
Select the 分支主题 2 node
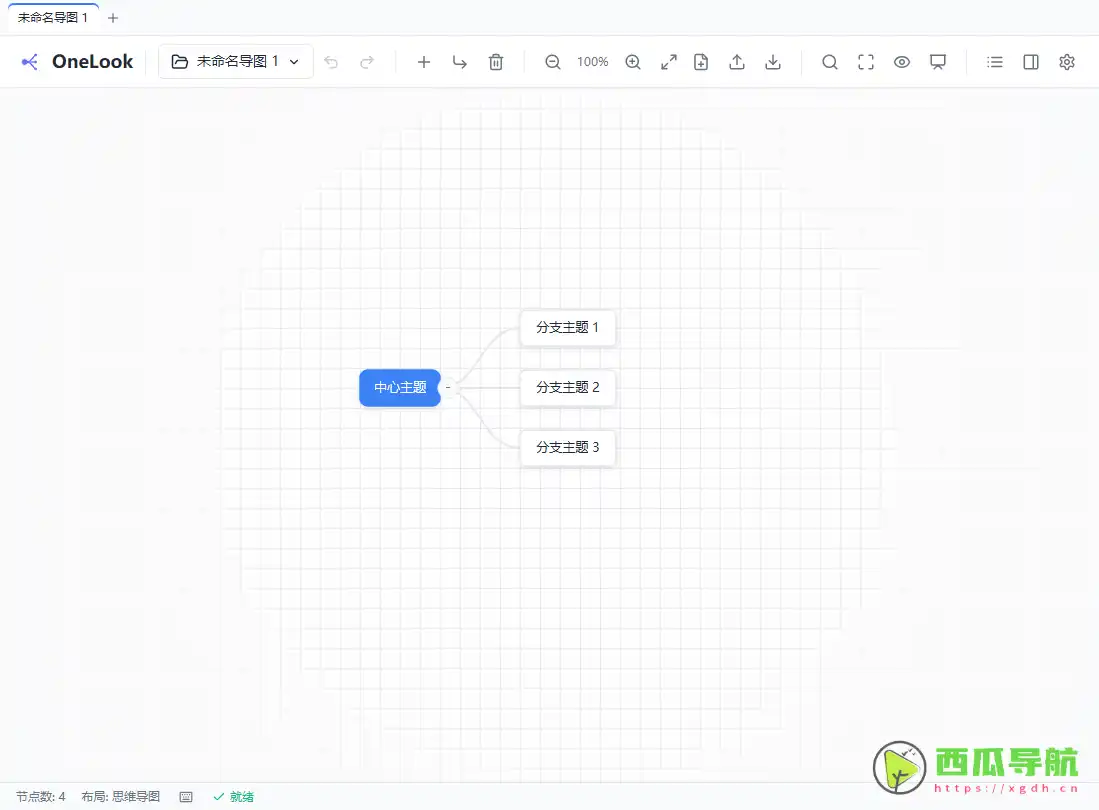(x=567, y=388)
